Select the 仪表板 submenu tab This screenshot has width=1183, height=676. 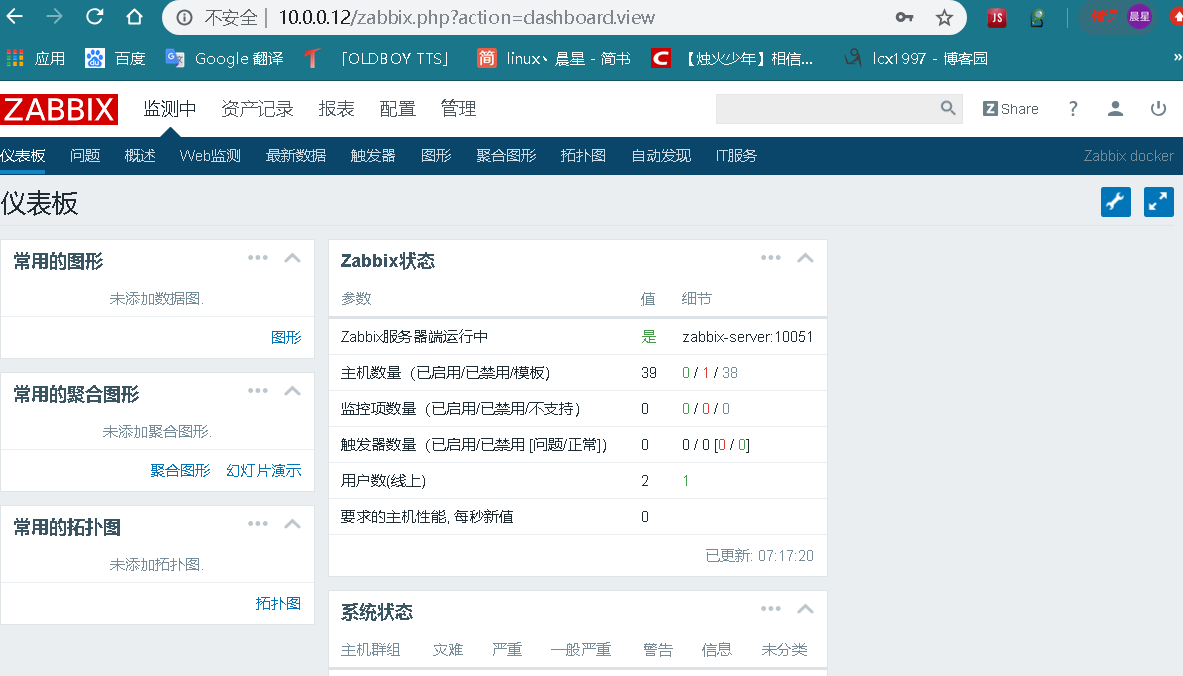[x=23, y=155]
